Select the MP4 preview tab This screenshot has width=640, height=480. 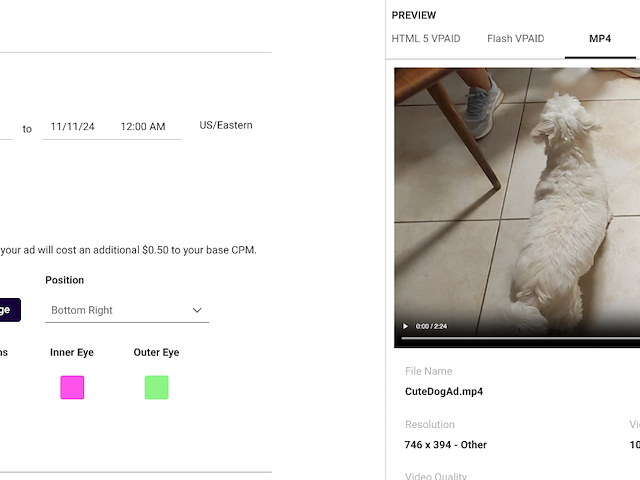click(x=600, y=39)
